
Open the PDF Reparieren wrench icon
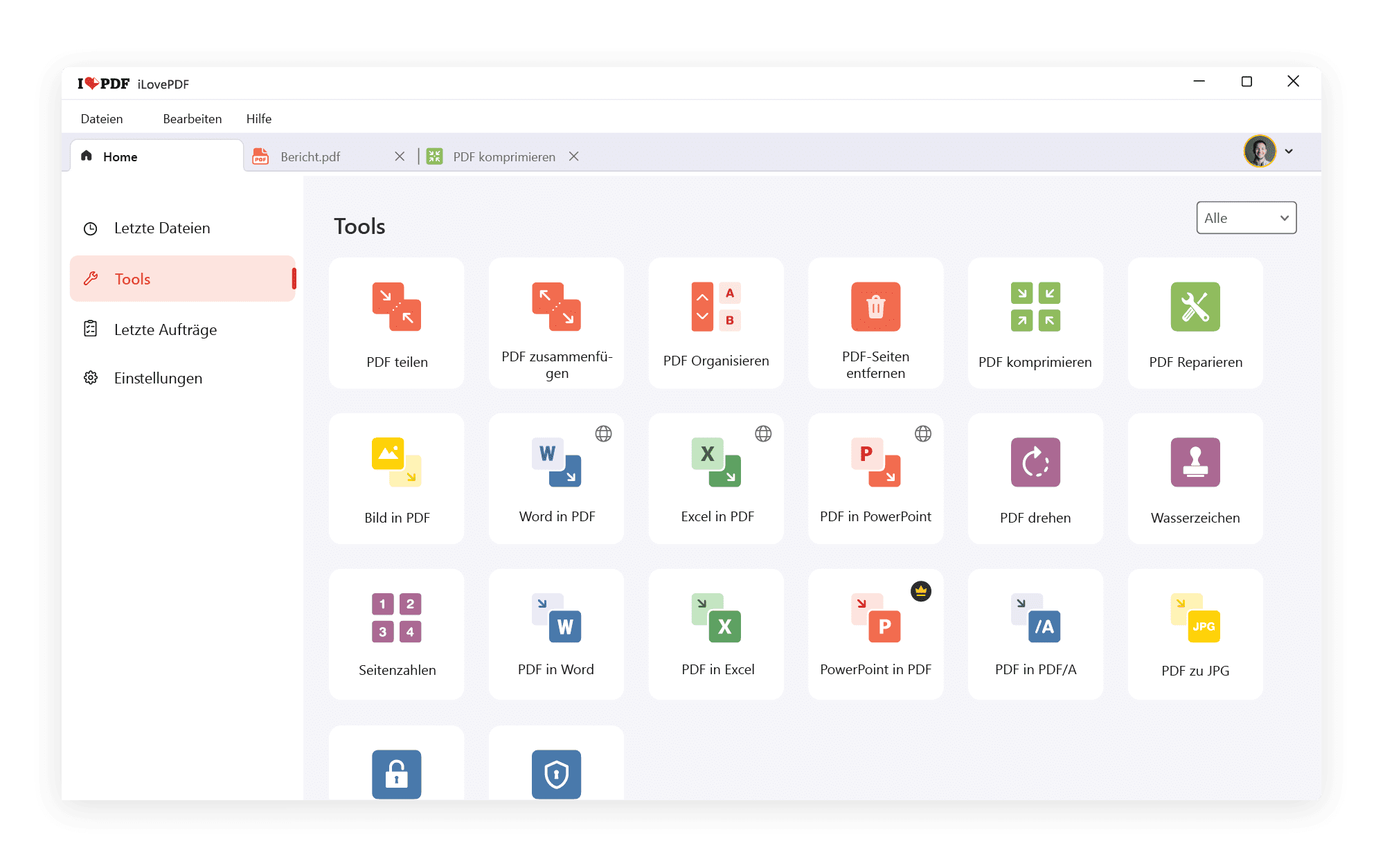point(1195,307)
